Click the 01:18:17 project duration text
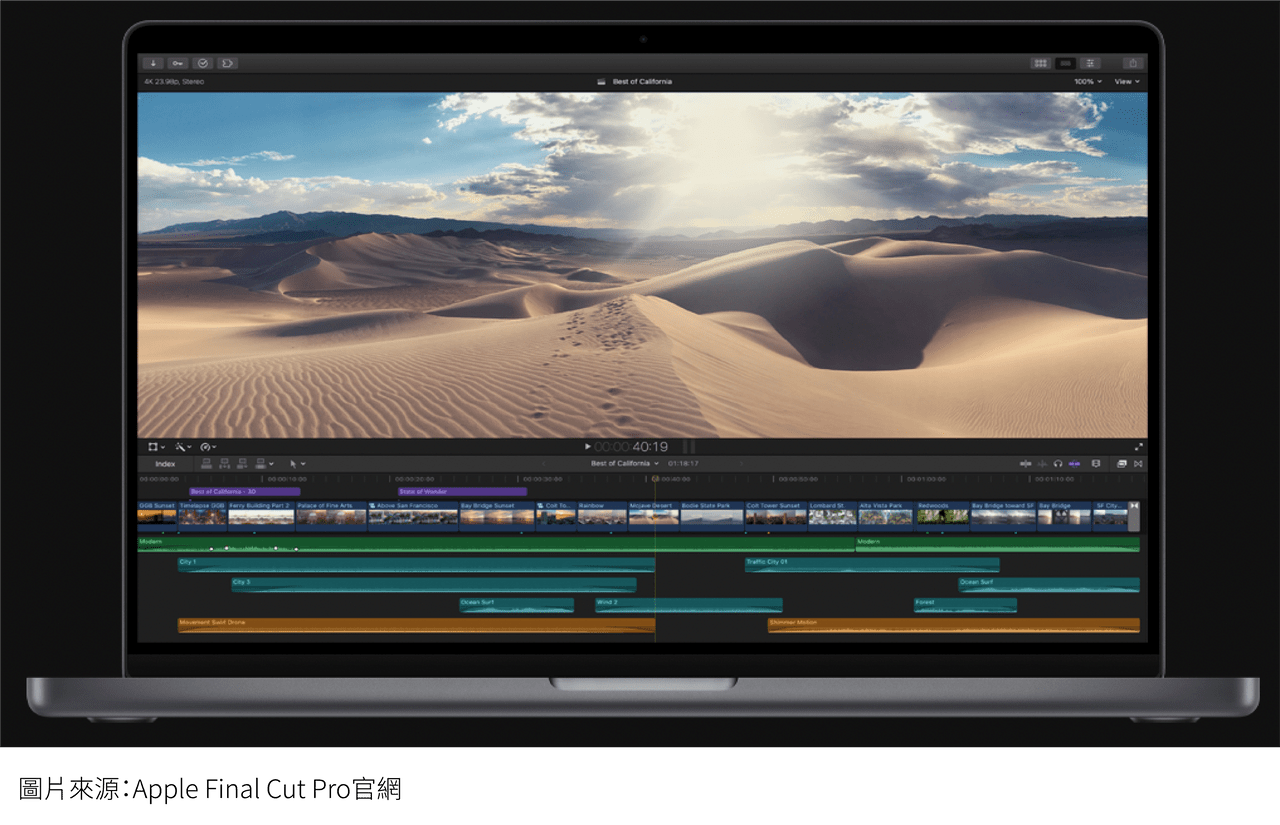Screen dimensions: 1280x825 coord(684,464)
